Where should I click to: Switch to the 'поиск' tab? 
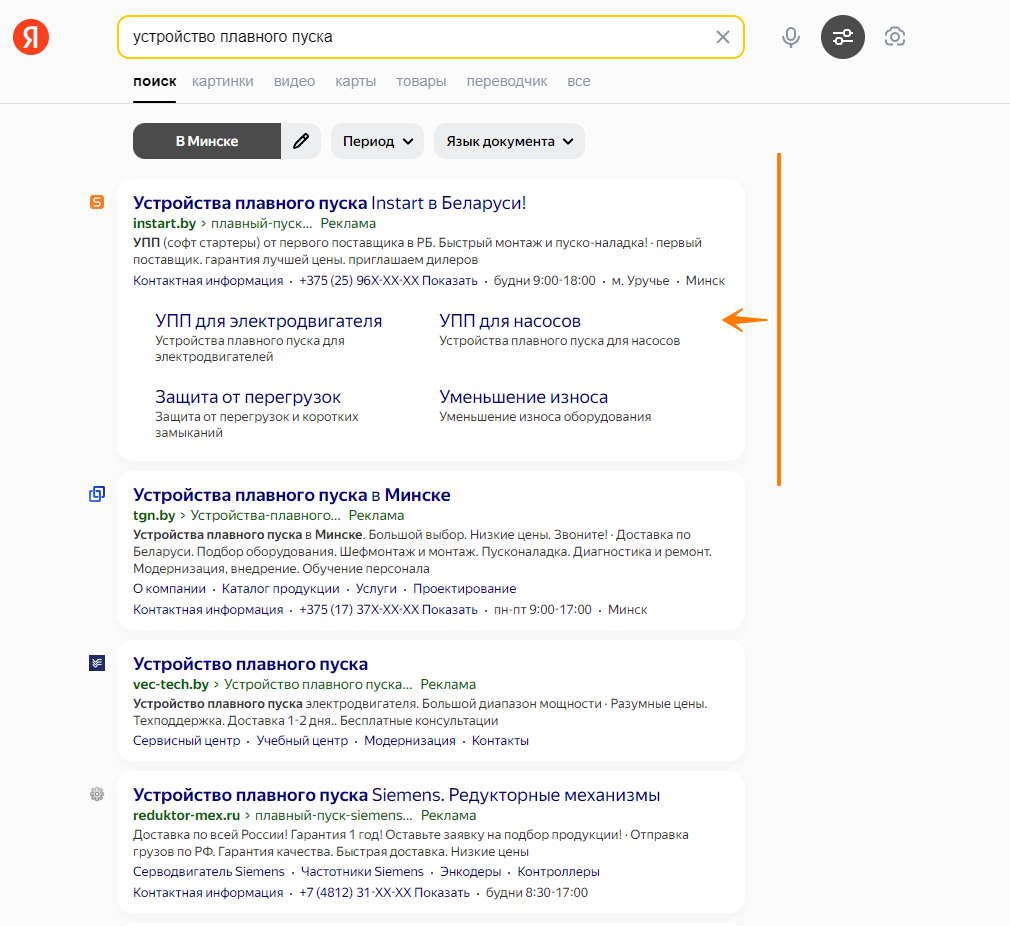pyautogui.click(x=155, y=81)
